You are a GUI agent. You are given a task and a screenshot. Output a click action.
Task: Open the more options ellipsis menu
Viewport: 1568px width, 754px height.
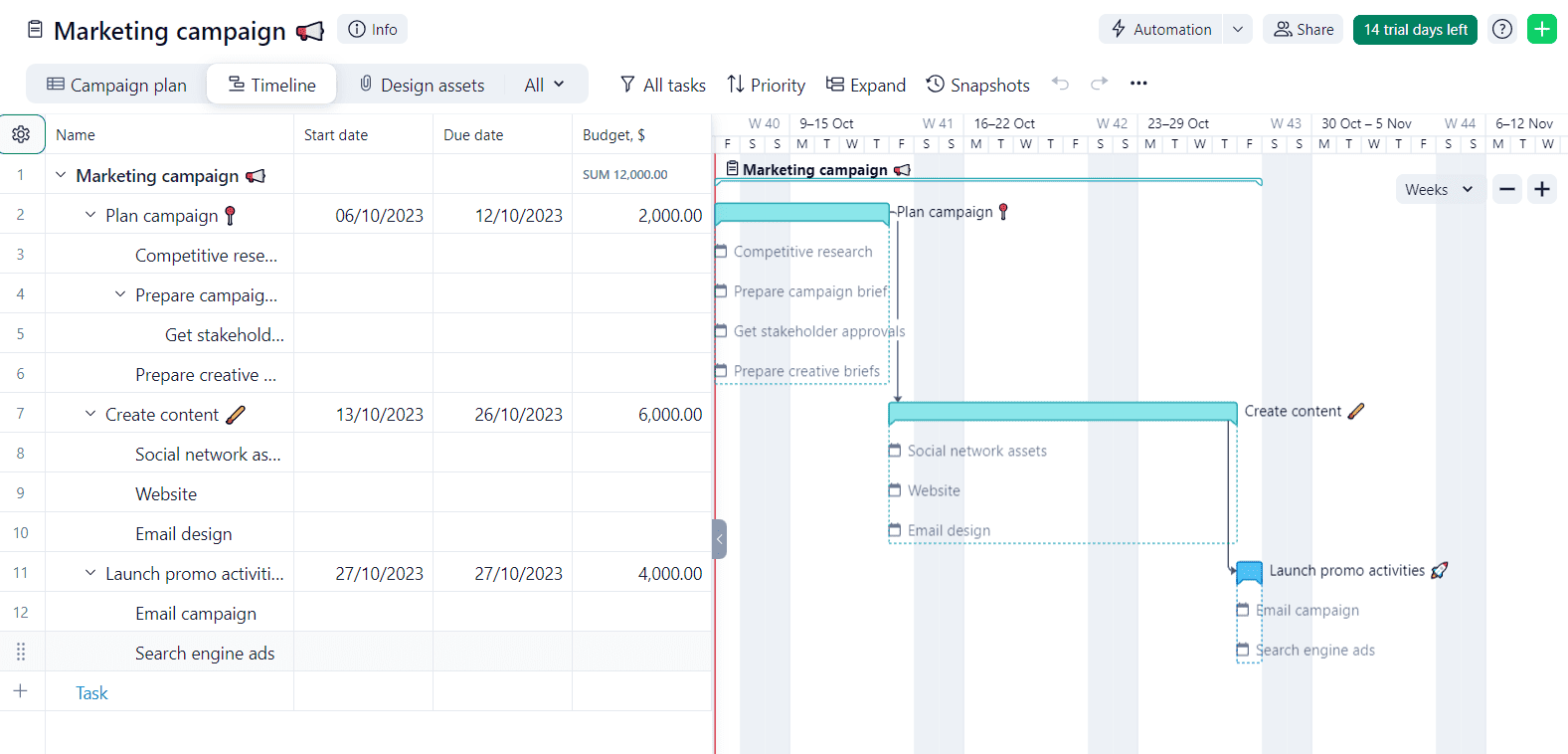pyautogui.click(x=1138, y=84)
